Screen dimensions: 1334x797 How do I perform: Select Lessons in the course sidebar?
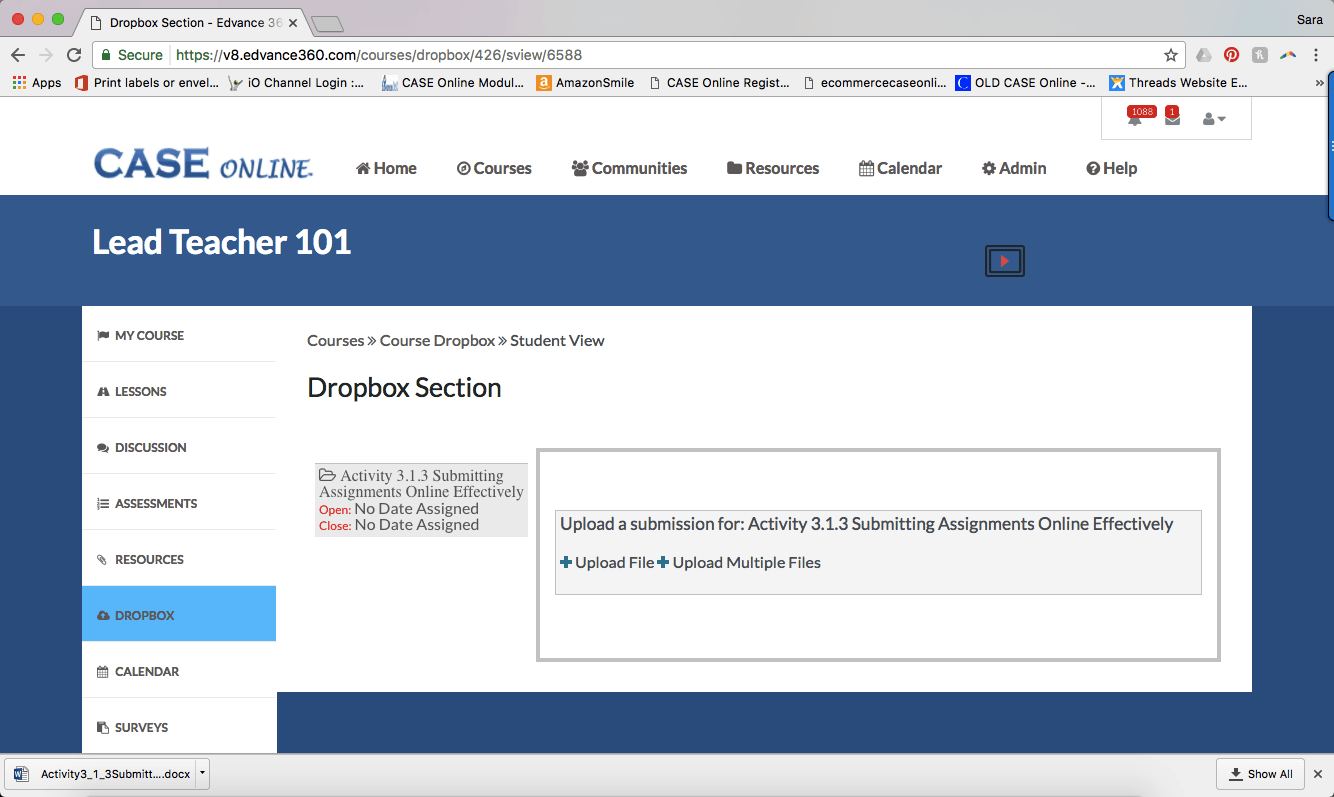coord(140,391)
